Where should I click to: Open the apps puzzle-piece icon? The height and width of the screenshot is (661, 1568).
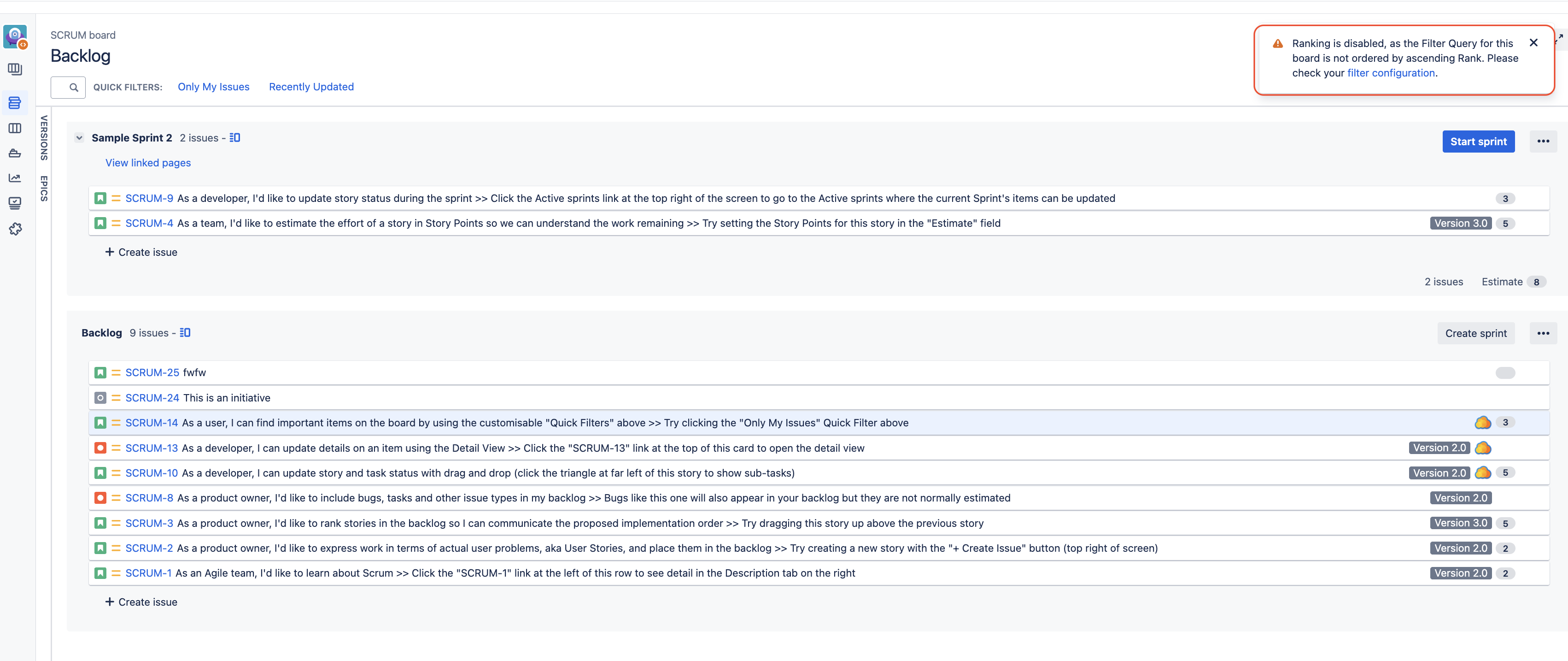pos(15,229)
